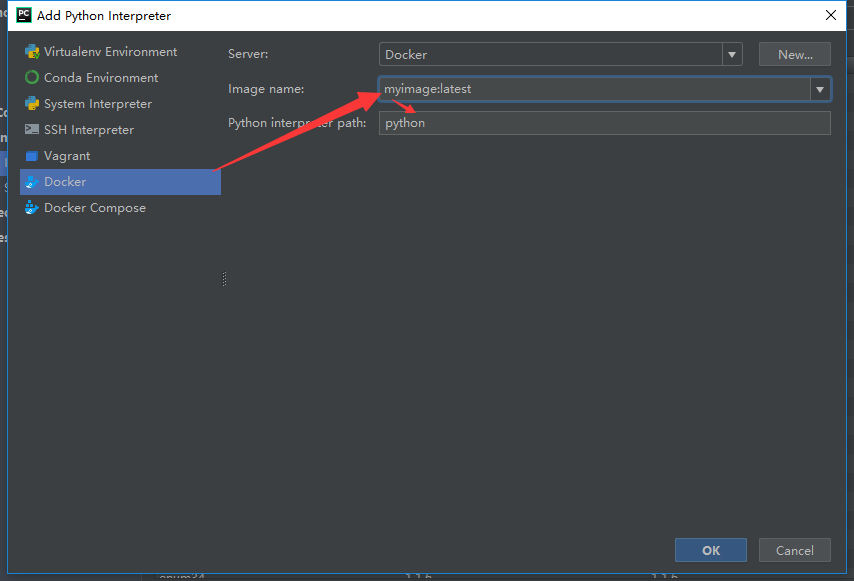Click the Virtualenv Environment python icon
This screenshot has width=854, height=581.
(x=32, y=52)
